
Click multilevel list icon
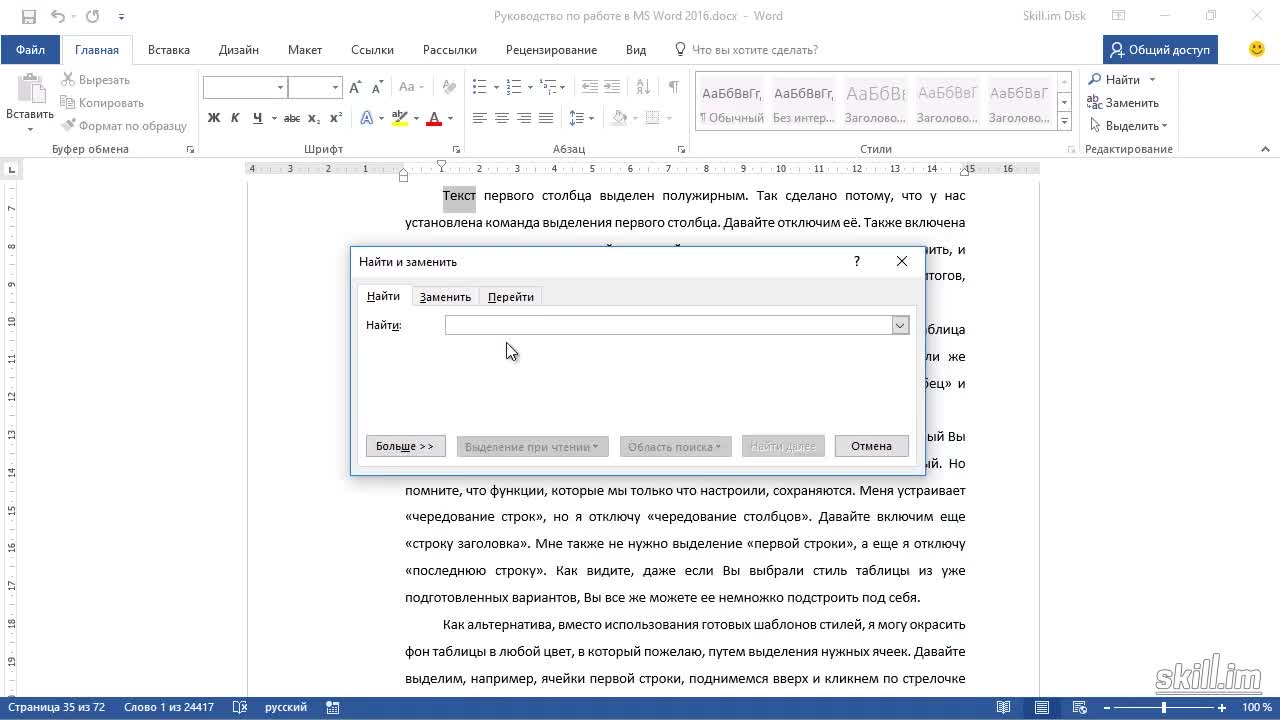point(547,88)
